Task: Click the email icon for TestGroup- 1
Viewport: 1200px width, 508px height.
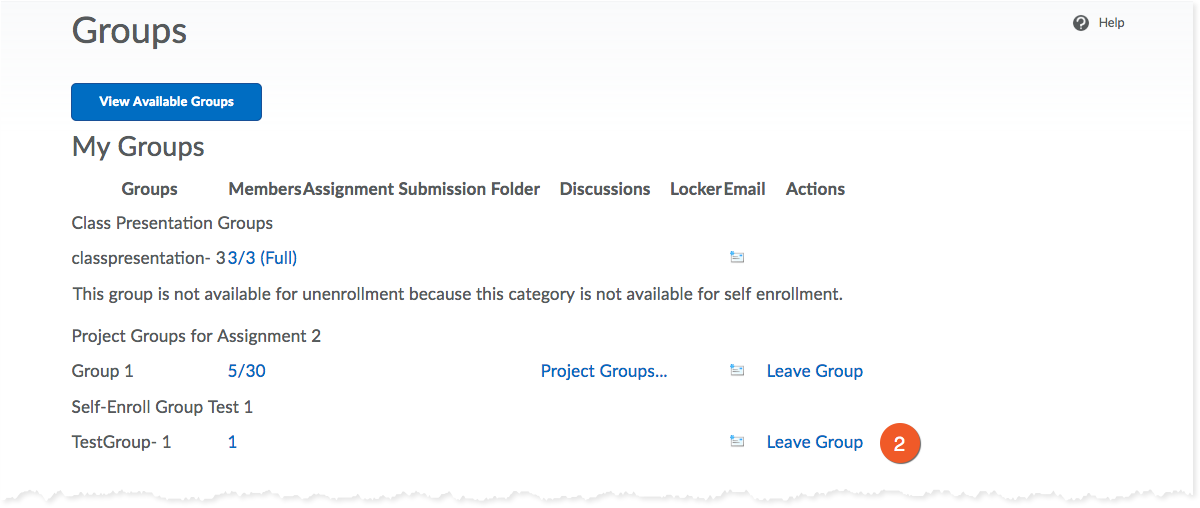Action: 737,442
